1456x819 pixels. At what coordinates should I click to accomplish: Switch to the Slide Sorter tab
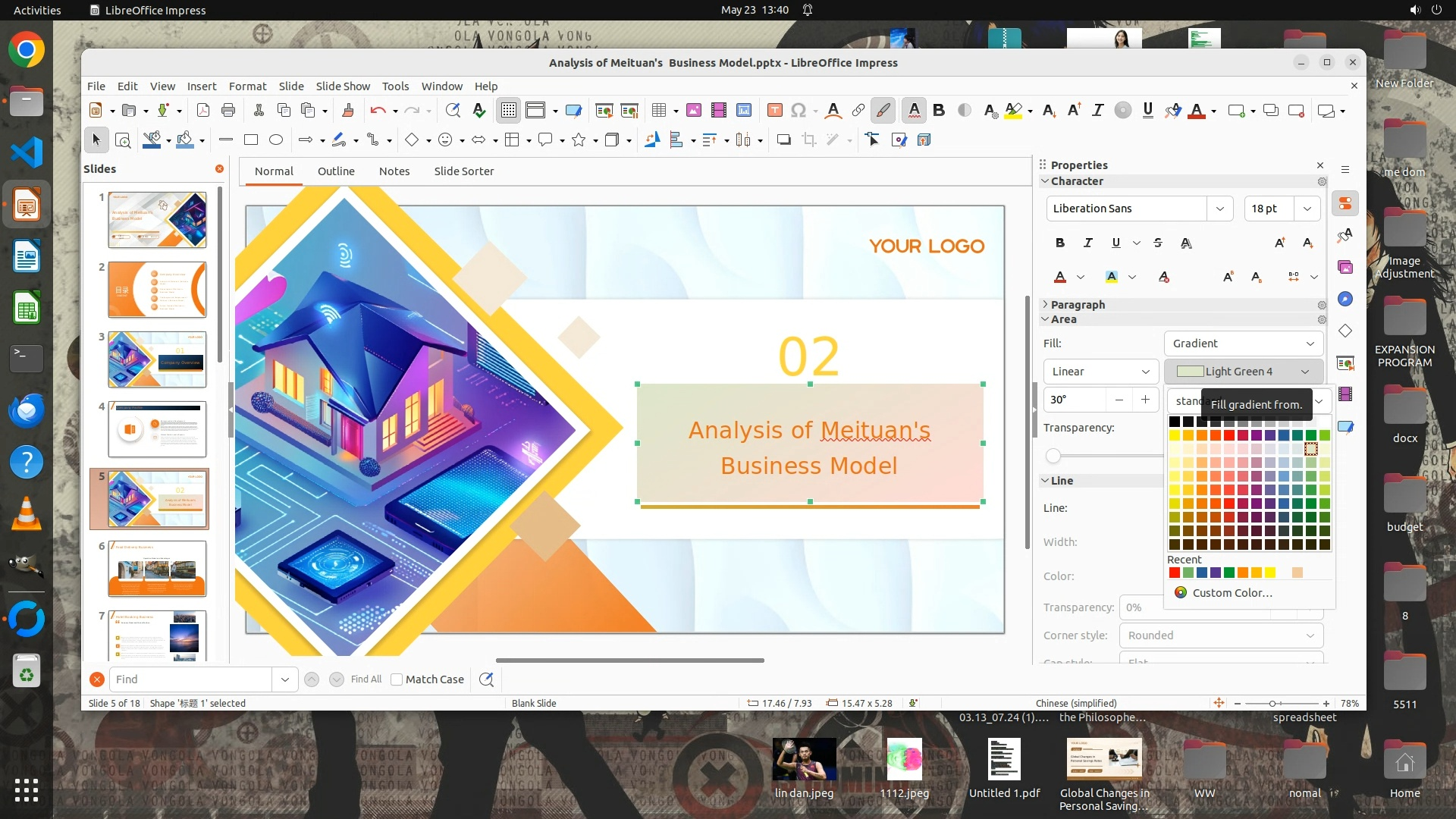(463, 171)
